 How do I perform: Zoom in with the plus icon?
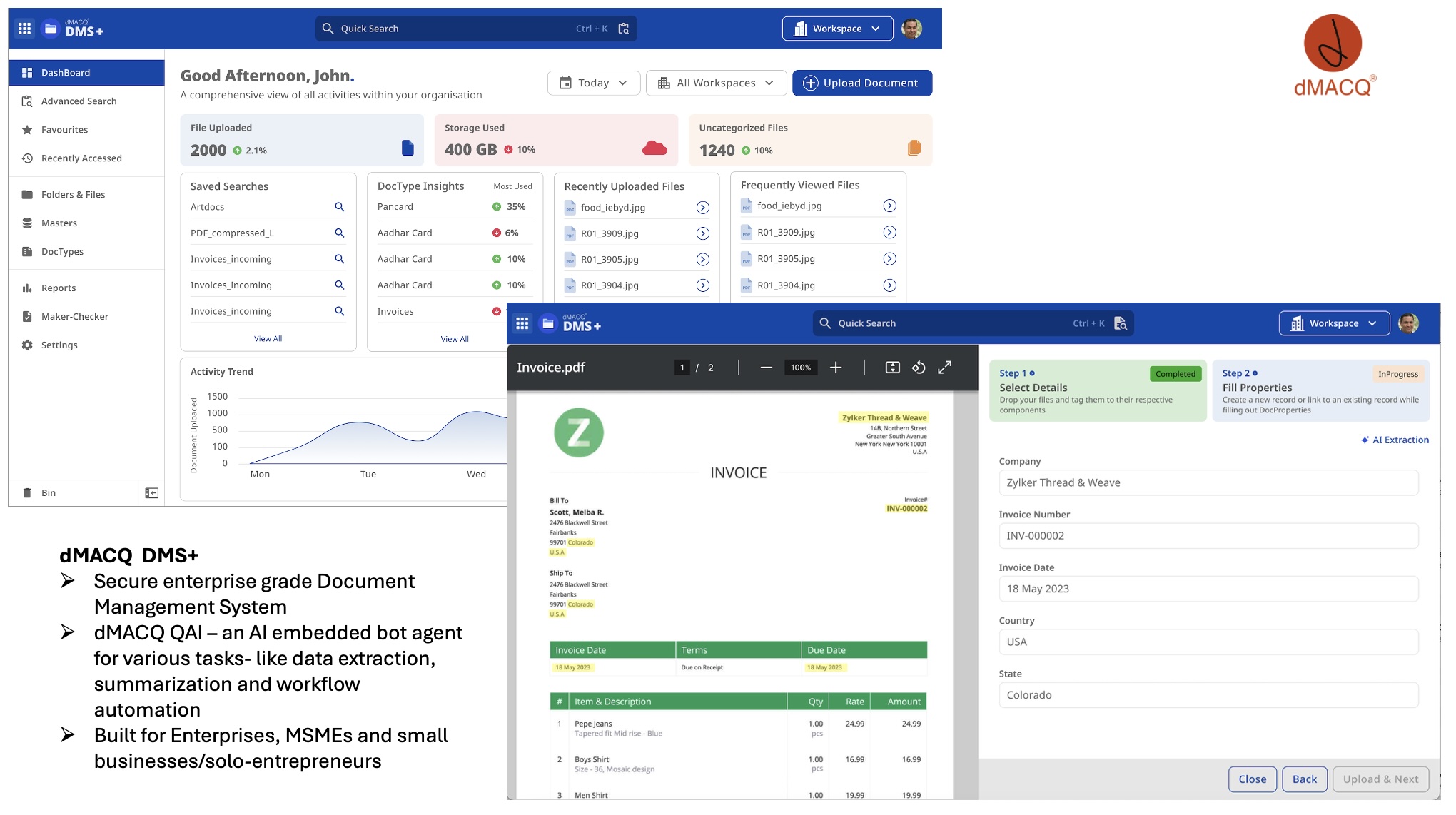(x=836, y=368)
